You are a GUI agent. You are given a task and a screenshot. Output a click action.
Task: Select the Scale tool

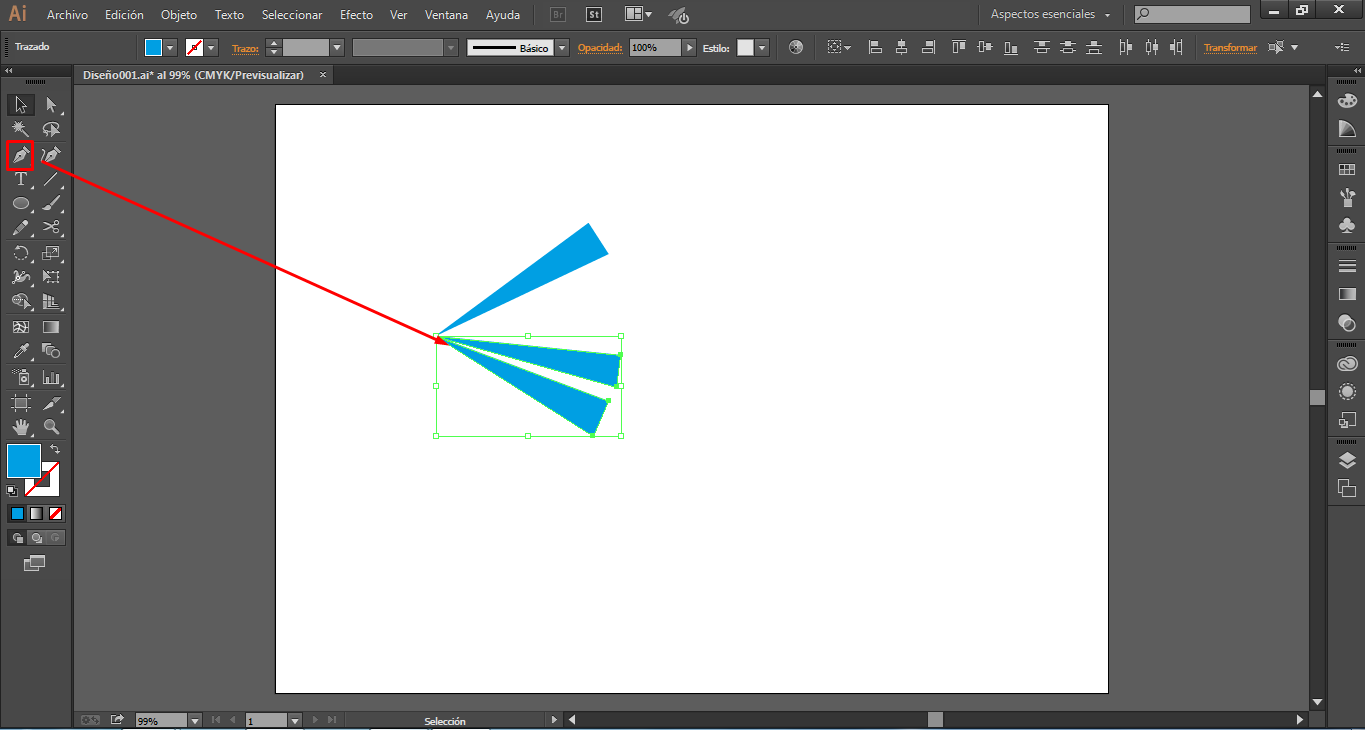[51, 254]
